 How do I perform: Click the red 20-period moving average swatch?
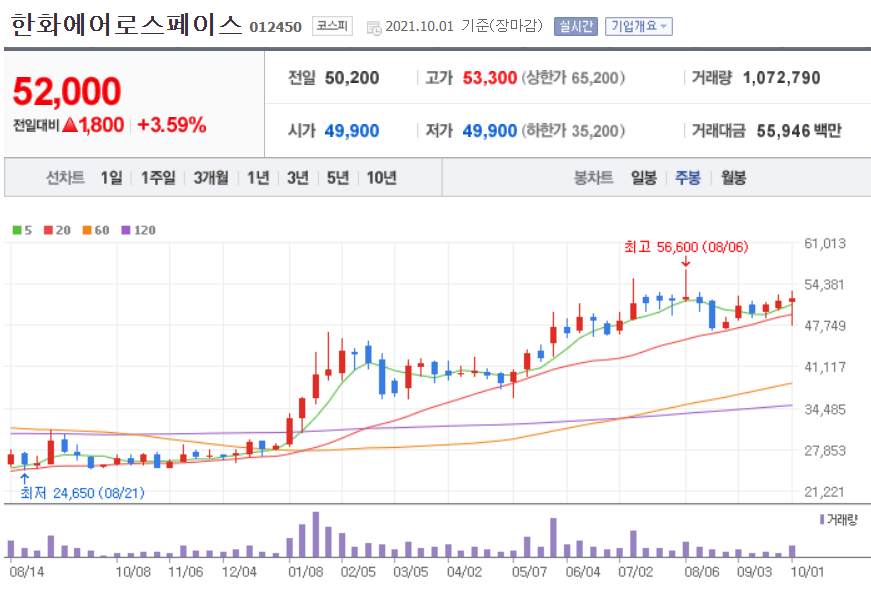point(48,230)
